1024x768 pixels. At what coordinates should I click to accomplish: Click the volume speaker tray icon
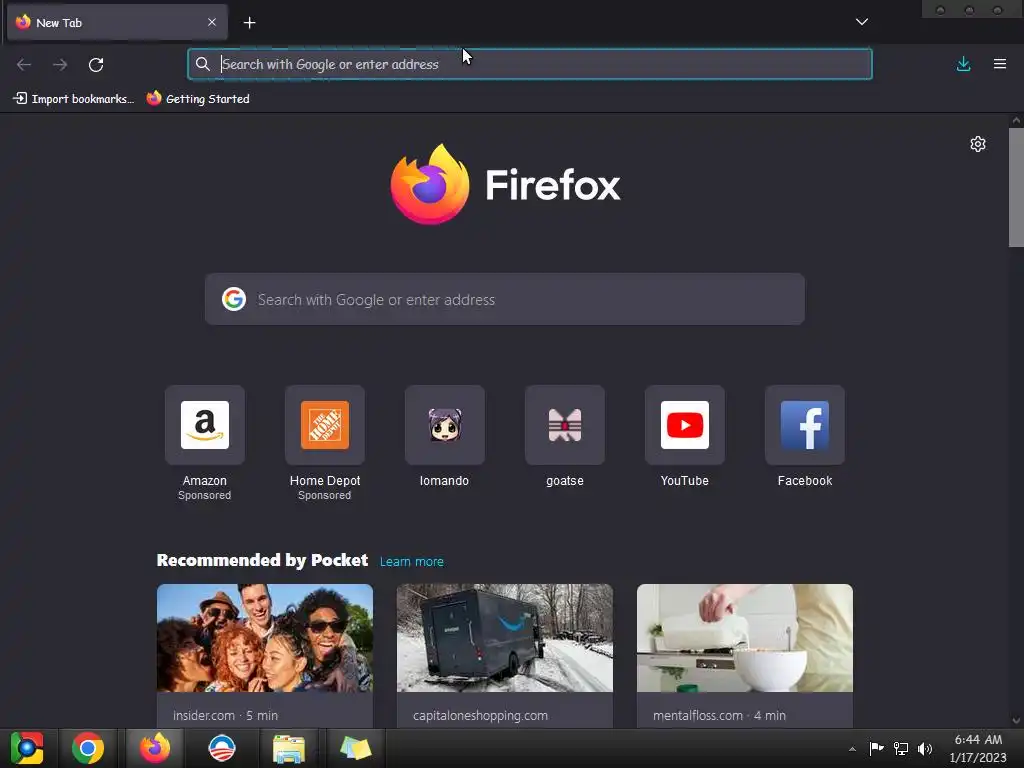(x=925, y=748)
